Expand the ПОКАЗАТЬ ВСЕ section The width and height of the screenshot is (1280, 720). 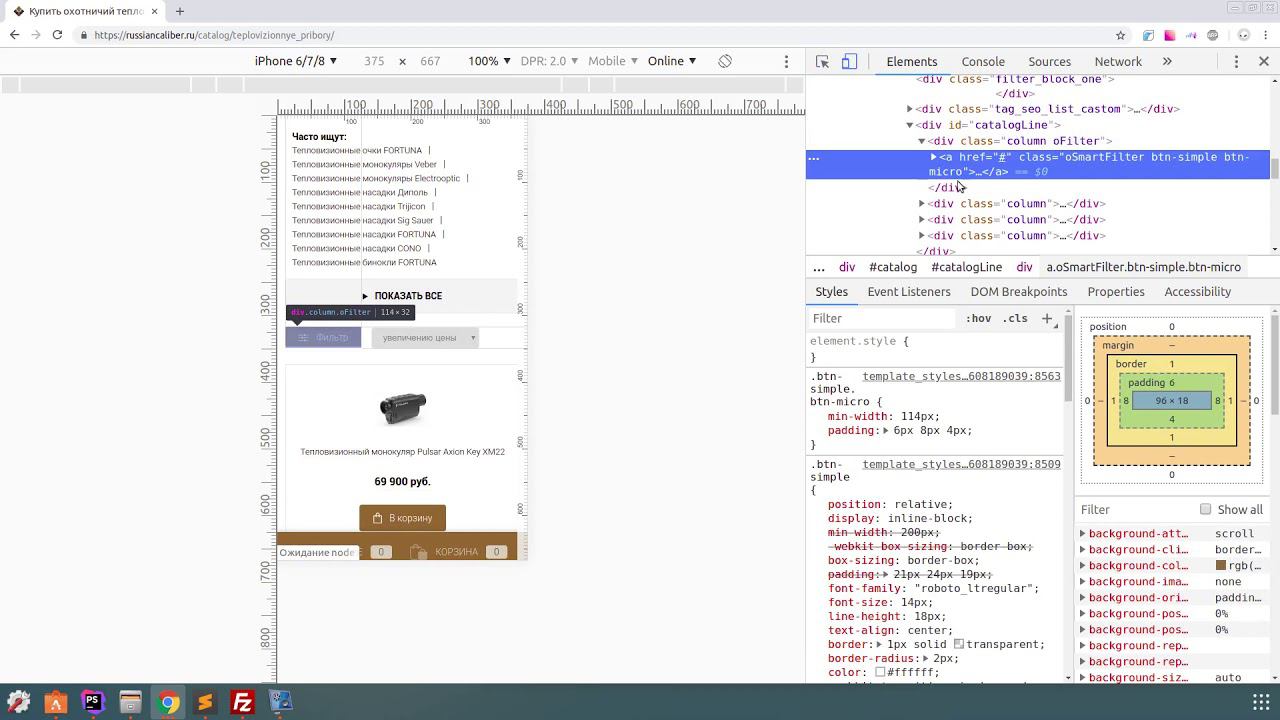(401, 296)
